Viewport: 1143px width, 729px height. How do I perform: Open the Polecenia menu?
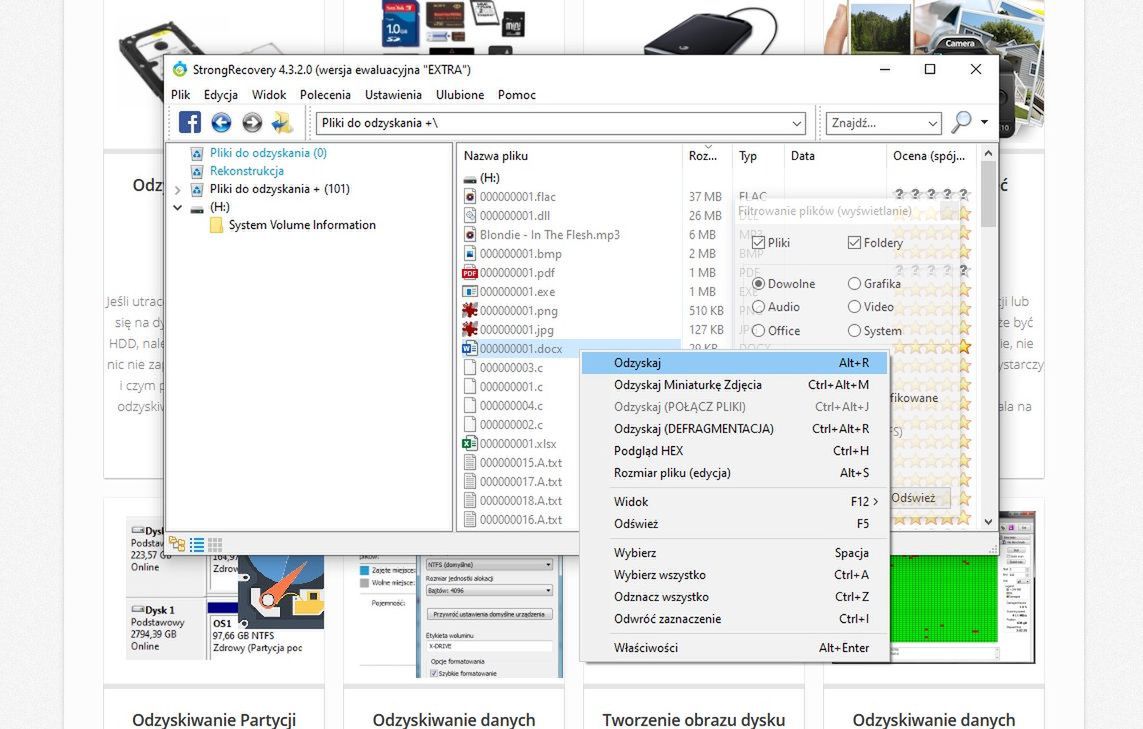click(x=325, y=95)
